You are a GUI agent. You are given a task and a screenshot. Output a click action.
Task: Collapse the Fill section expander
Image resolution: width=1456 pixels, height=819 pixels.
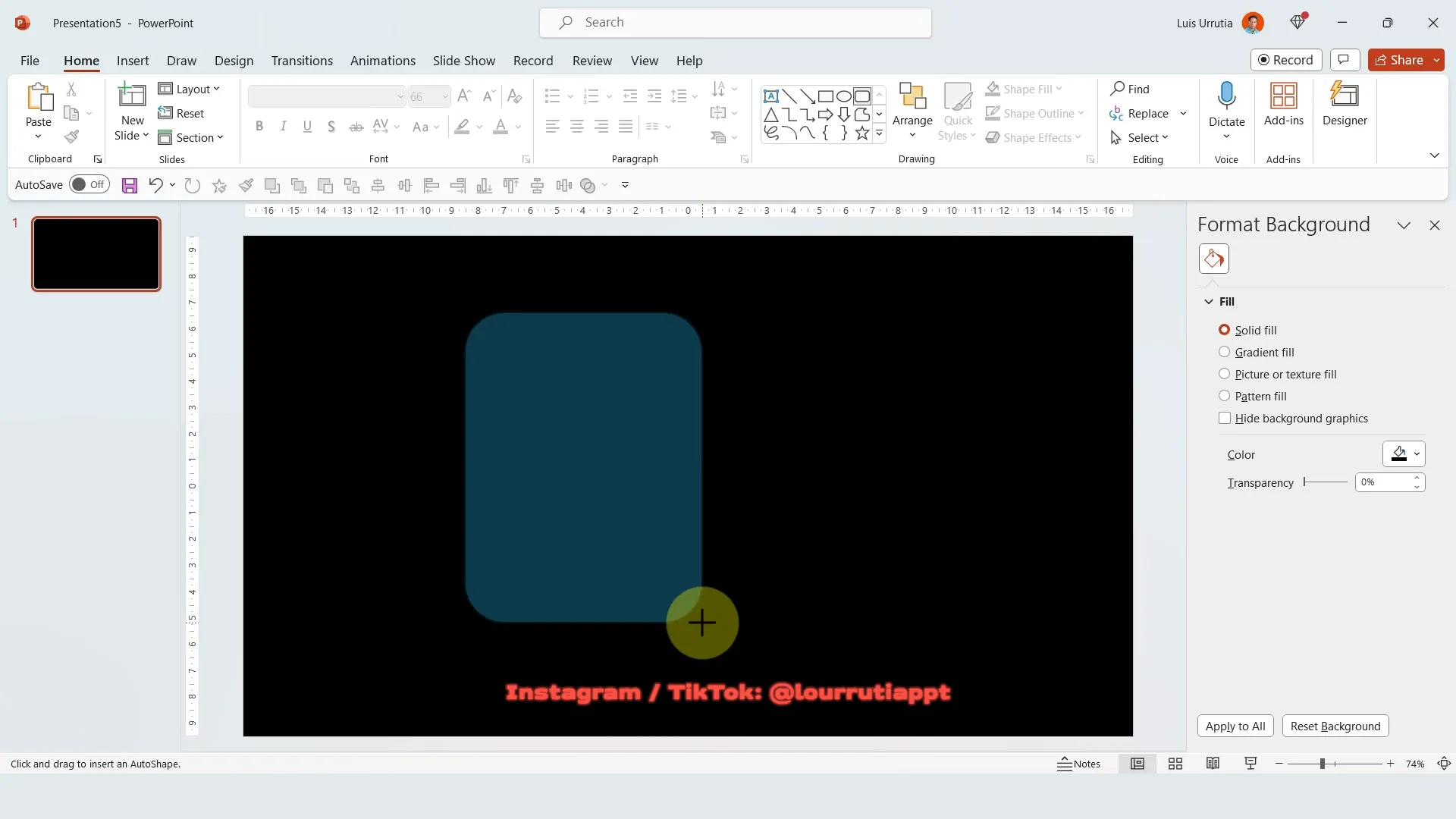(x=1209, y=302)
